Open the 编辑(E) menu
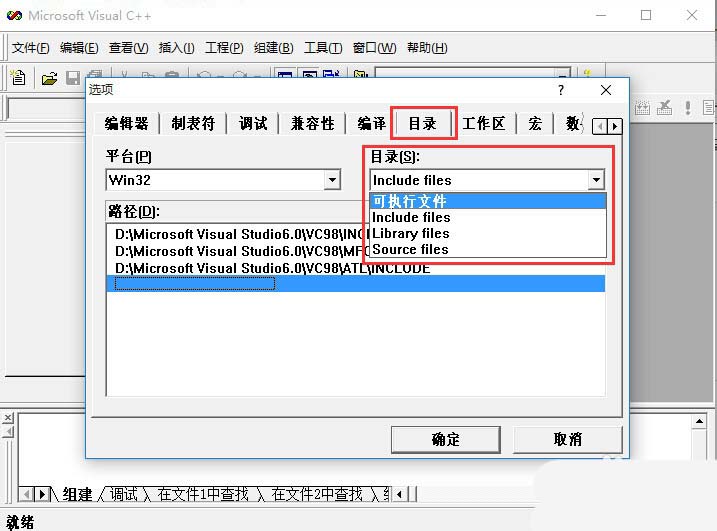Image resolution: width=717 pixels, height=531 pixels. click(79, 48)
